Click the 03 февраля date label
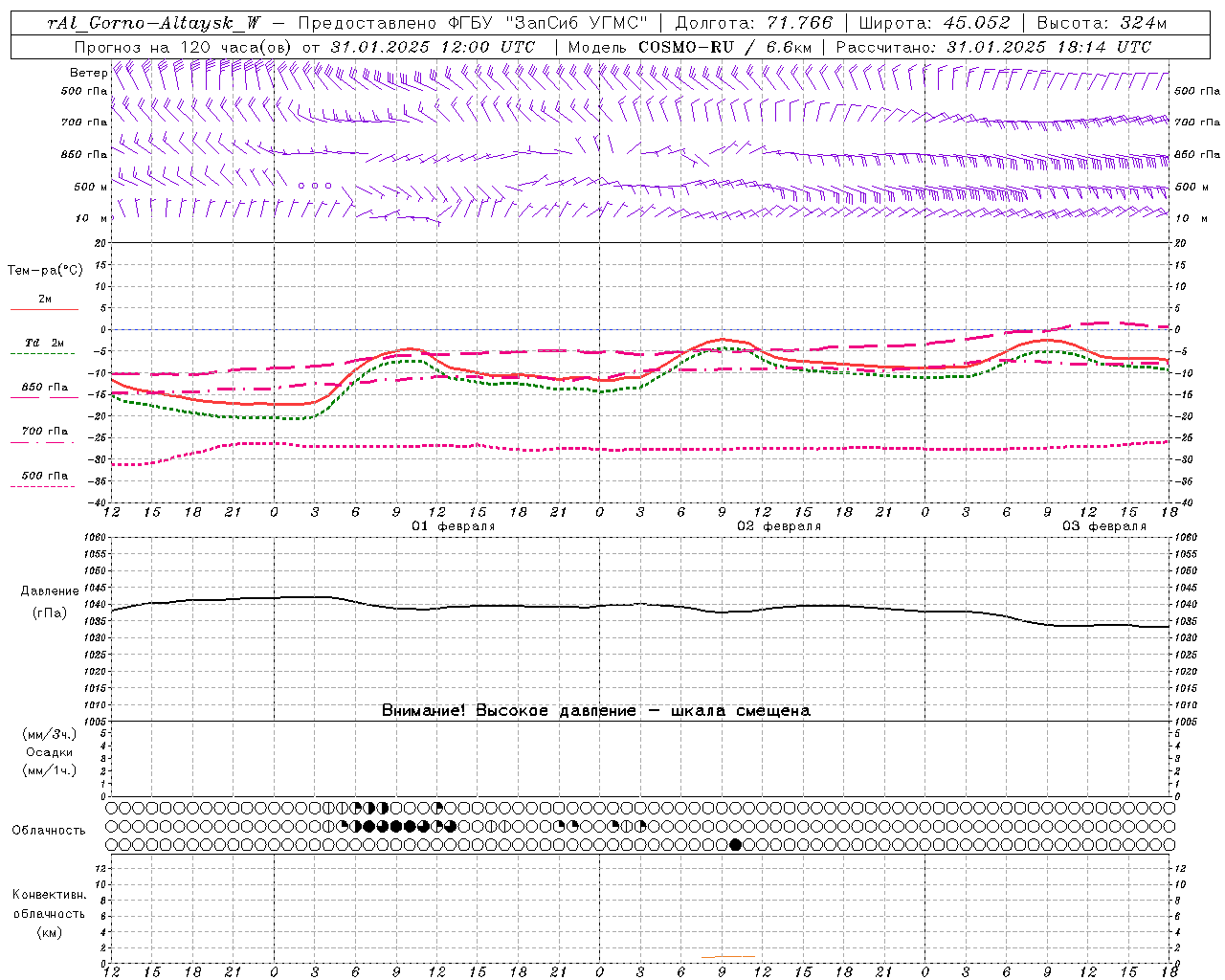This screenshot has height=980, width=1225. click(1103, 526)
